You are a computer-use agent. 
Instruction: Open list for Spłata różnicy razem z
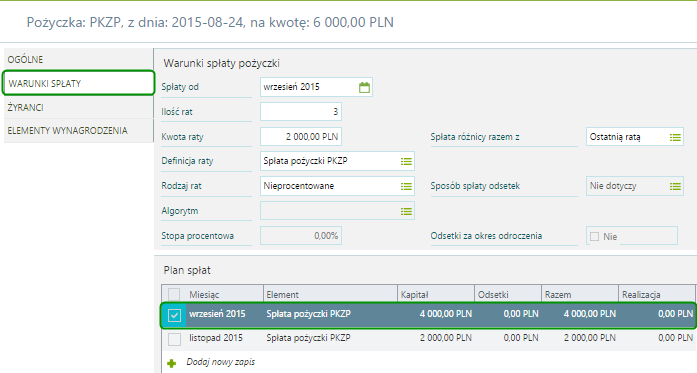[x=675, y=137]
